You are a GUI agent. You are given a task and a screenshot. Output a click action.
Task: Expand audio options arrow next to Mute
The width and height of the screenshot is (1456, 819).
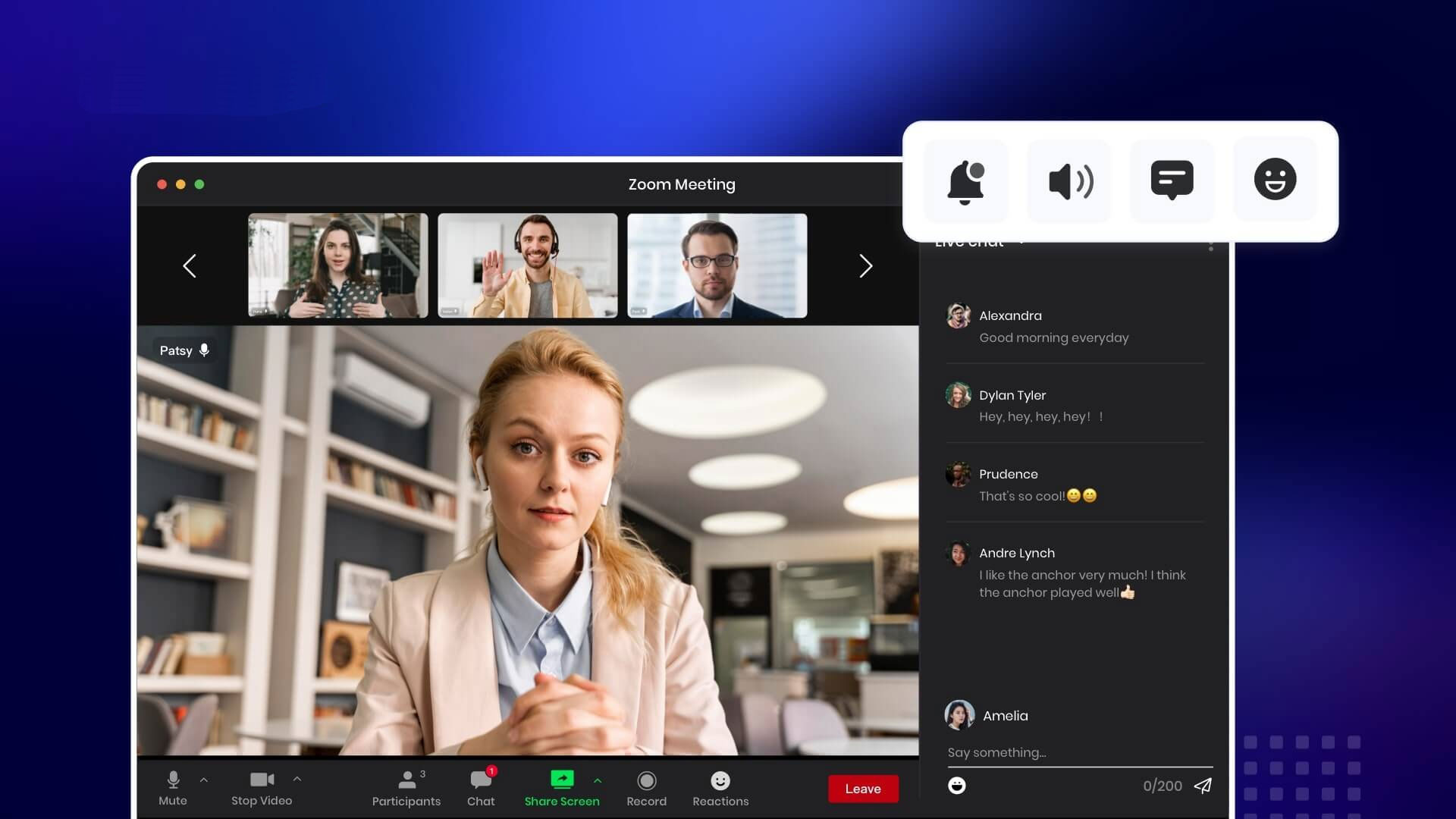point(204,780)
